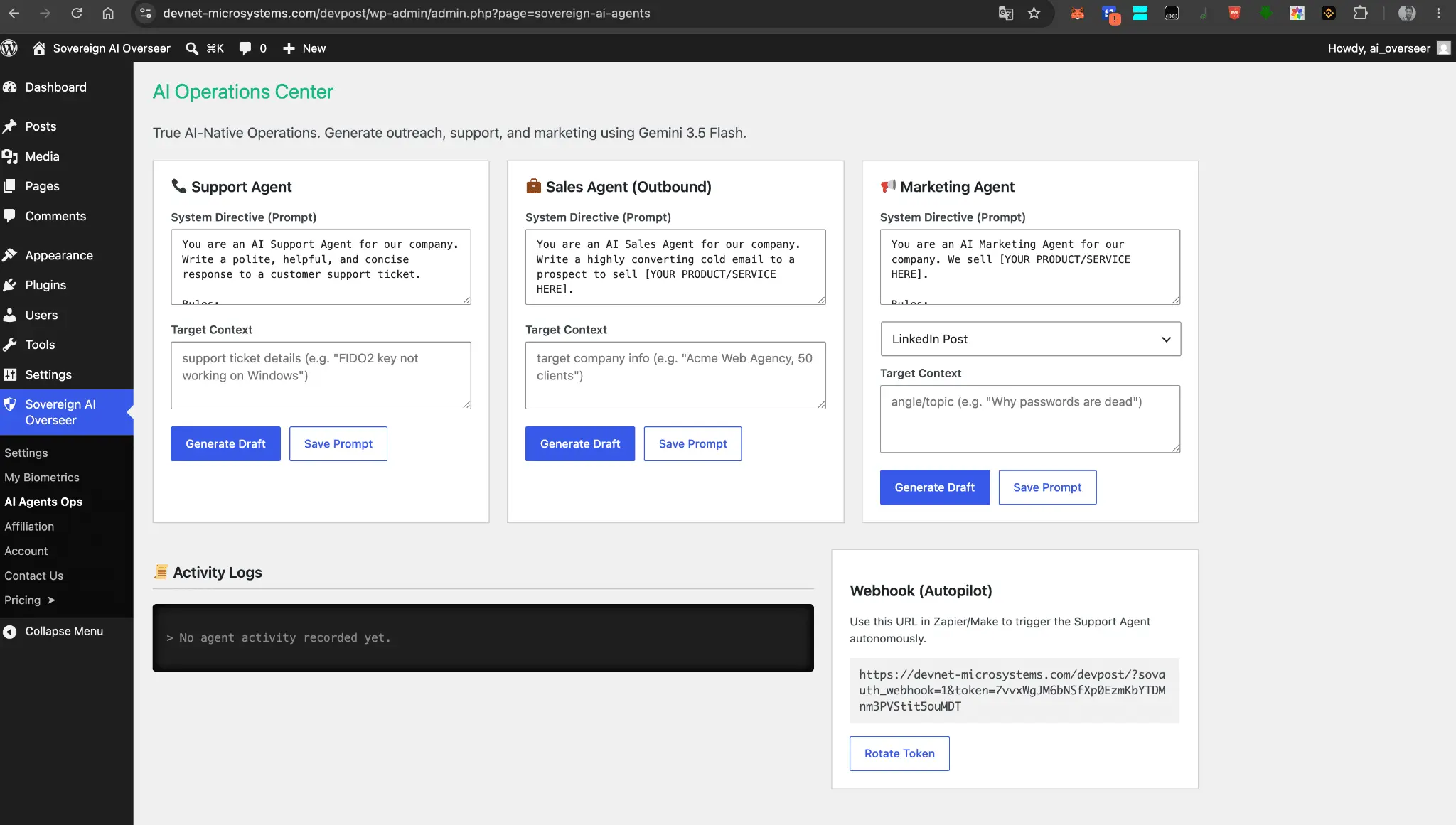Generate Draft for the Support Agent
The height and width of the screenshot is (825, 1456).
point(225,444)
